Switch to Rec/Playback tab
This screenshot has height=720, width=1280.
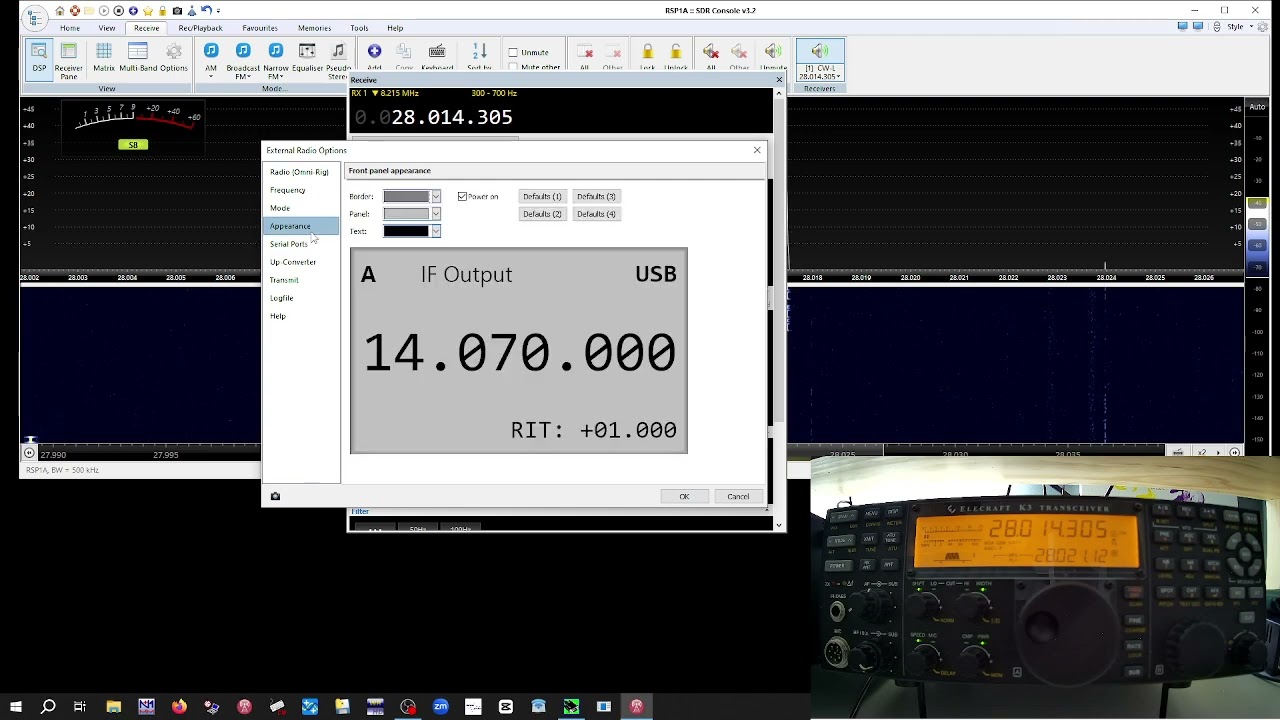pyautogui.click(x=200, y=28)
